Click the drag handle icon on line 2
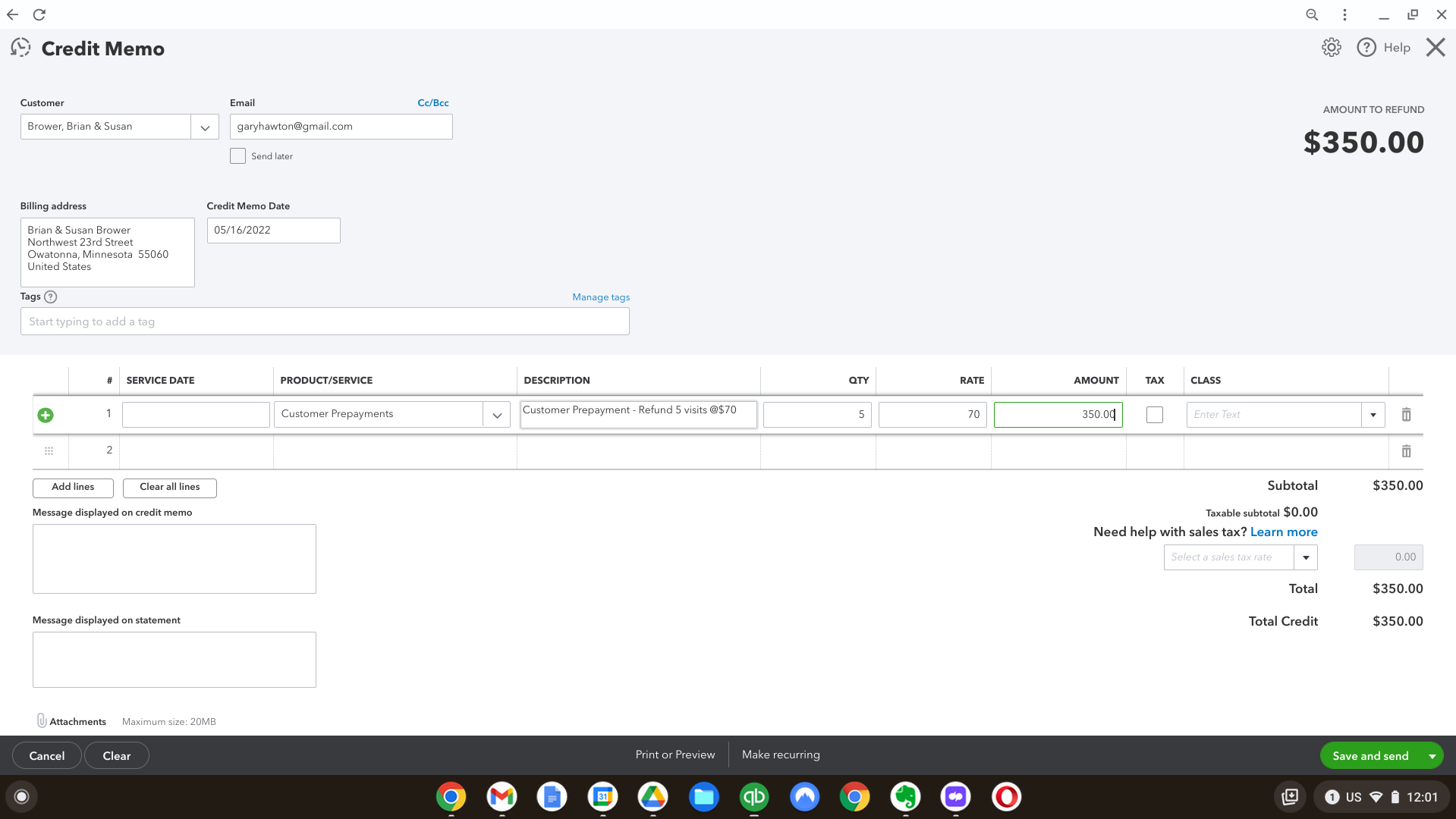The height and width of the screenshot is (819, 1456). click(x=49, y=451)
